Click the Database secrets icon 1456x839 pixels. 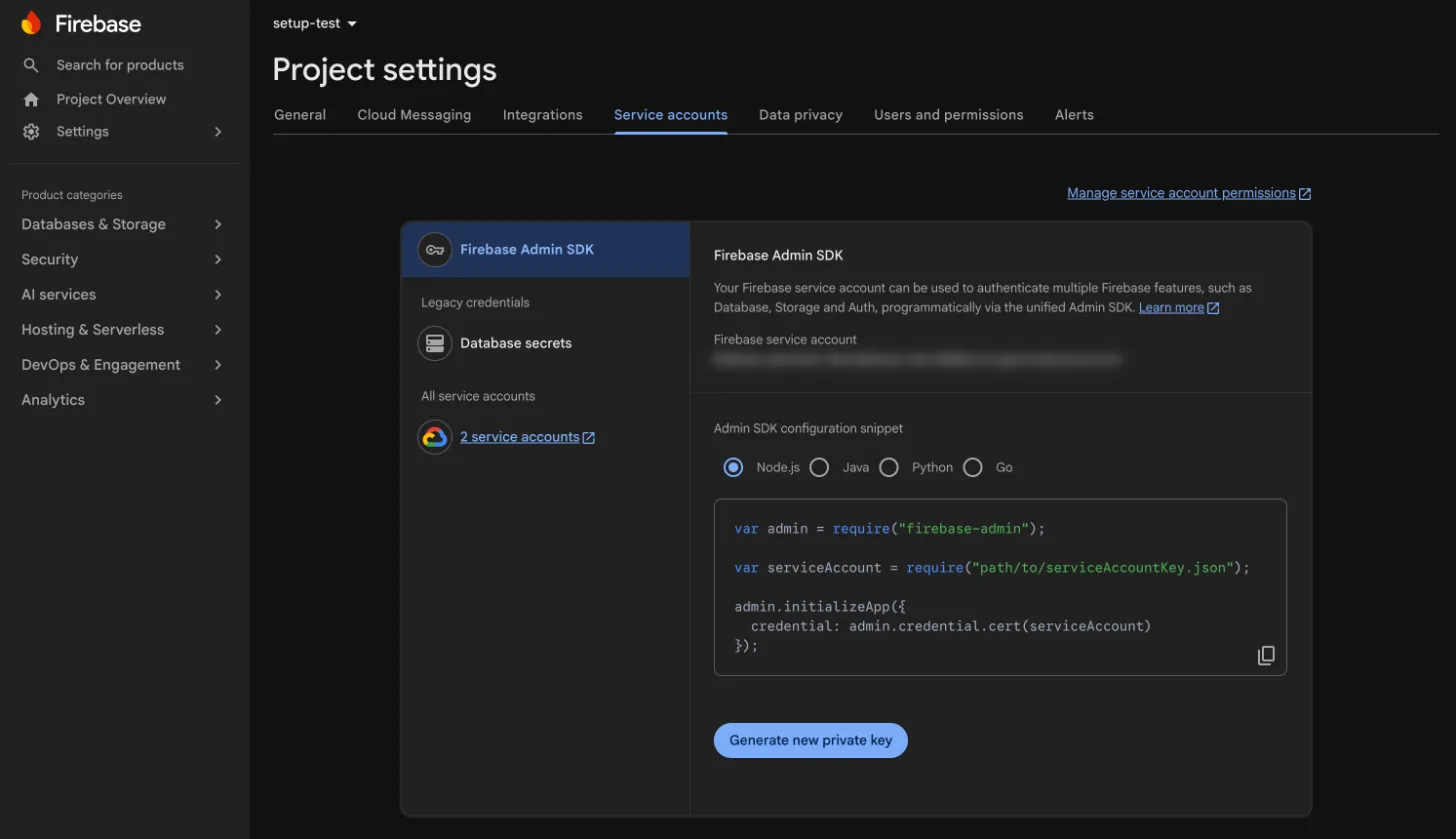point(435,343)
